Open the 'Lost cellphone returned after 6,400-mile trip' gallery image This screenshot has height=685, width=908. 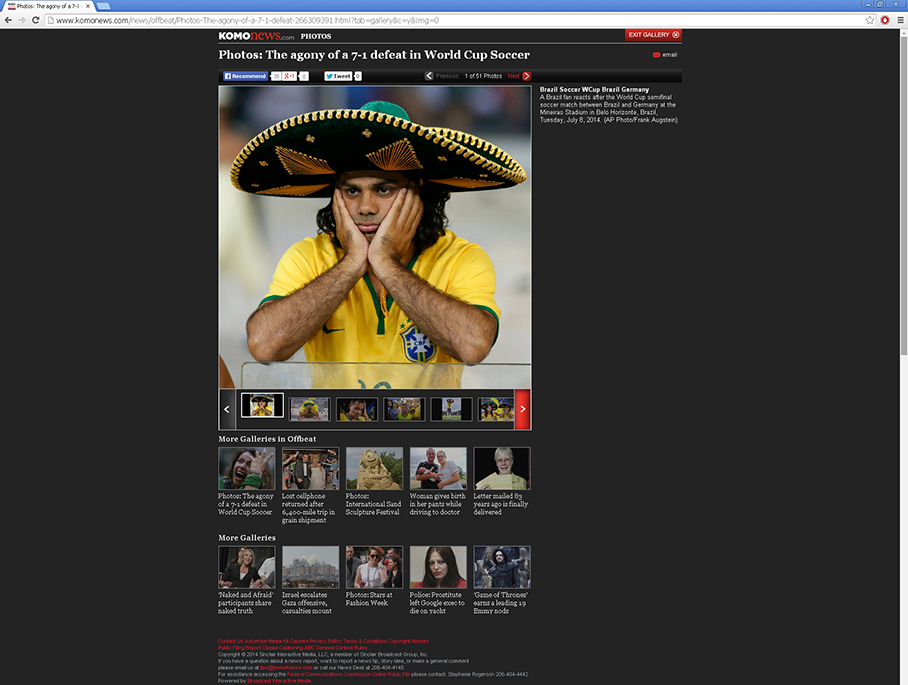310,468
